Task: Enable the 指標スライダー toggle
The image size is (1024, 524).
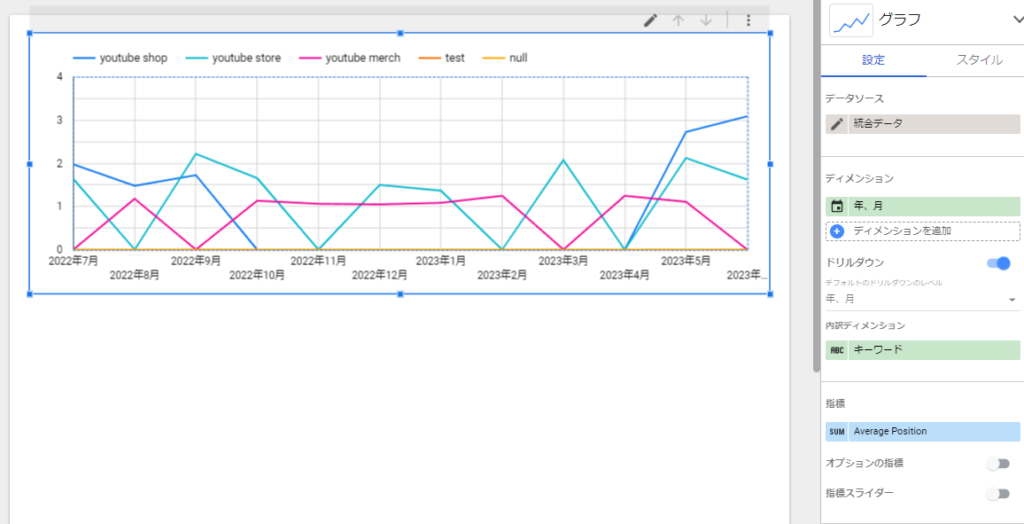Action: point(997,494)
